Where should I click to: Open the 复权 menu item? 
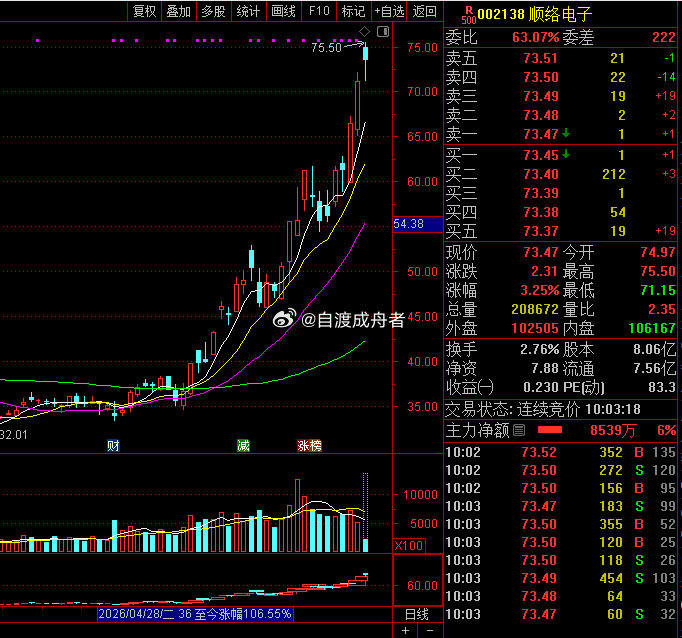[144, 11]
